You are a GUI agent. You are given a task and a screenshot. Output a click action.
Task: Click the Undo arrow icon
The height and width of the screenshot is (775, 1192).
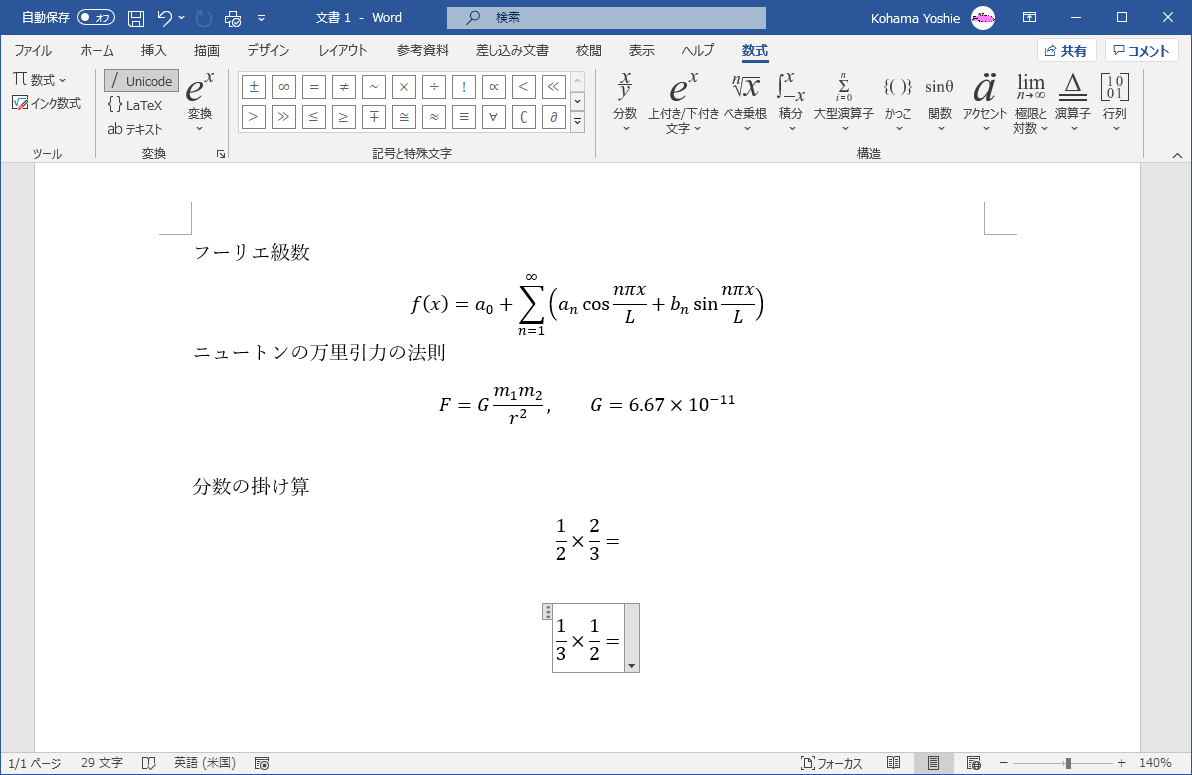165,17
